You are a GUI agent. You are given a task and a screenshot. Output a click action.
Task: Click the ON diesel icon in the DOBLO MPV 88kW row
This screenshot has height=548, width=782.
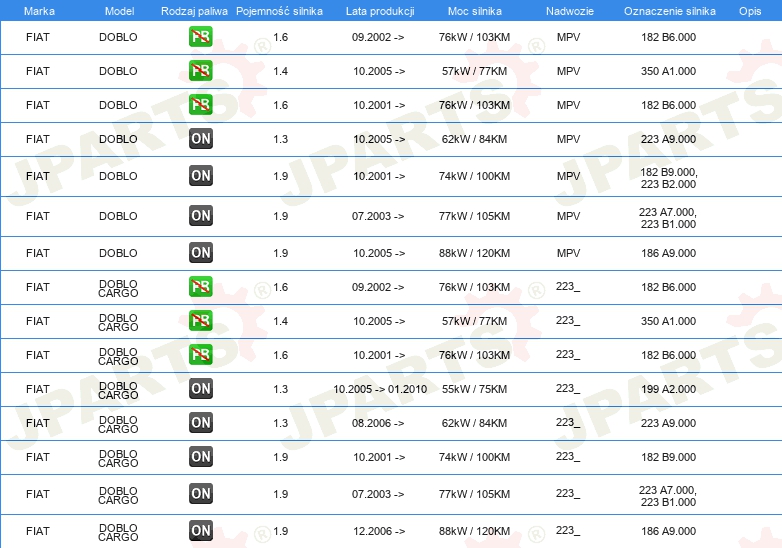point(200,252)
